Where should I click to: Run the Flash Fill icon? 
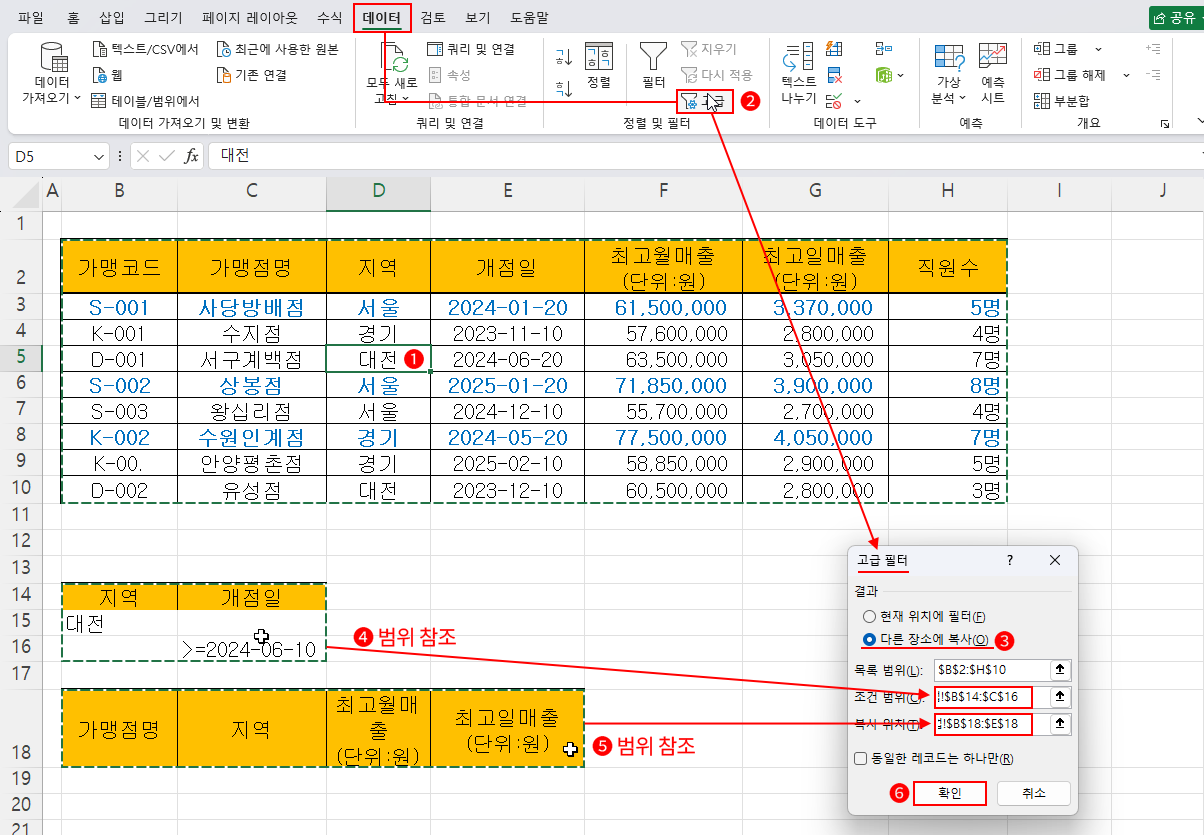coord(834,49)
